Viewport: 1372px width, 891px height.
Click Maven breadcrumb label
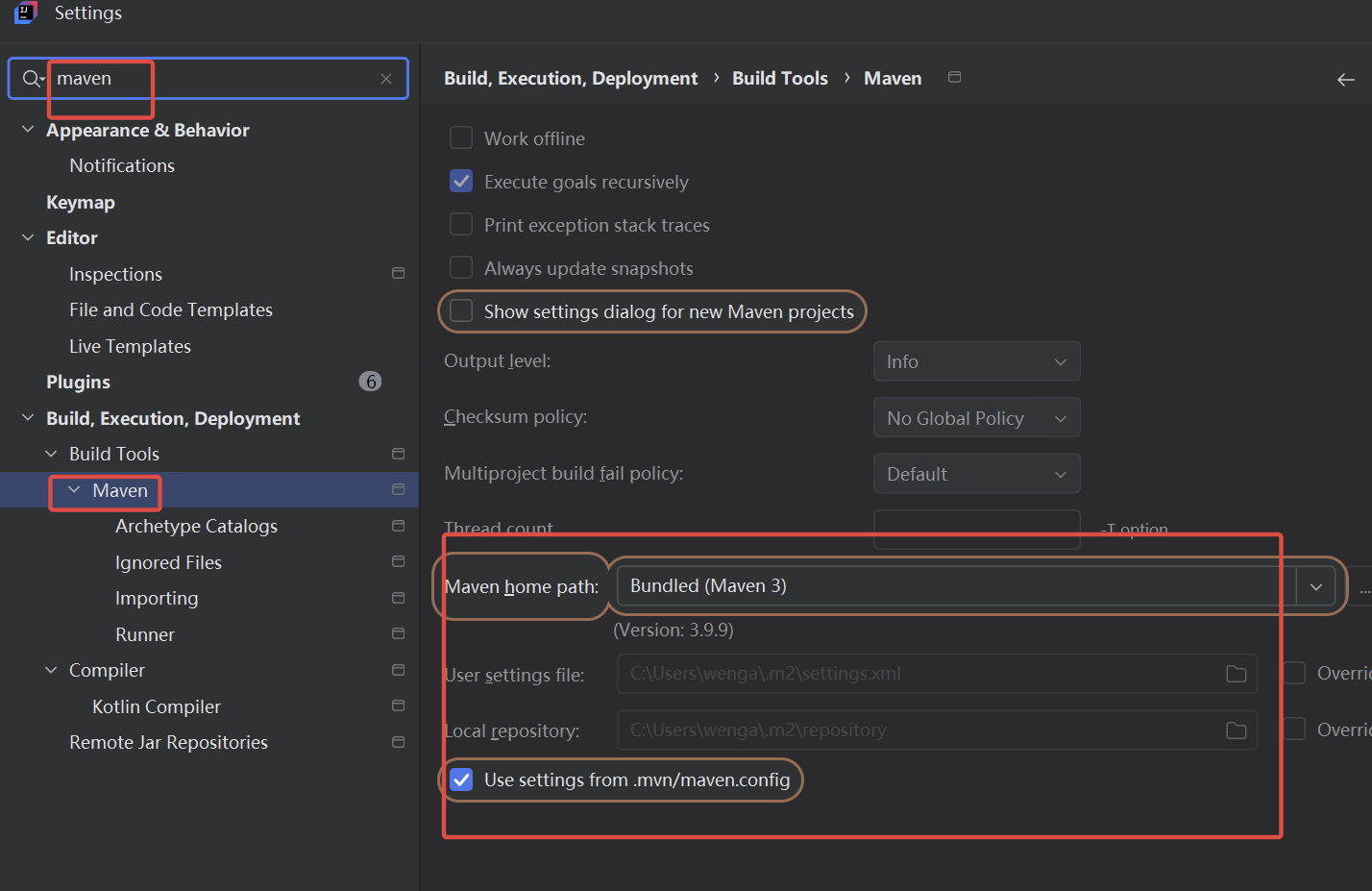pos(893,78)
